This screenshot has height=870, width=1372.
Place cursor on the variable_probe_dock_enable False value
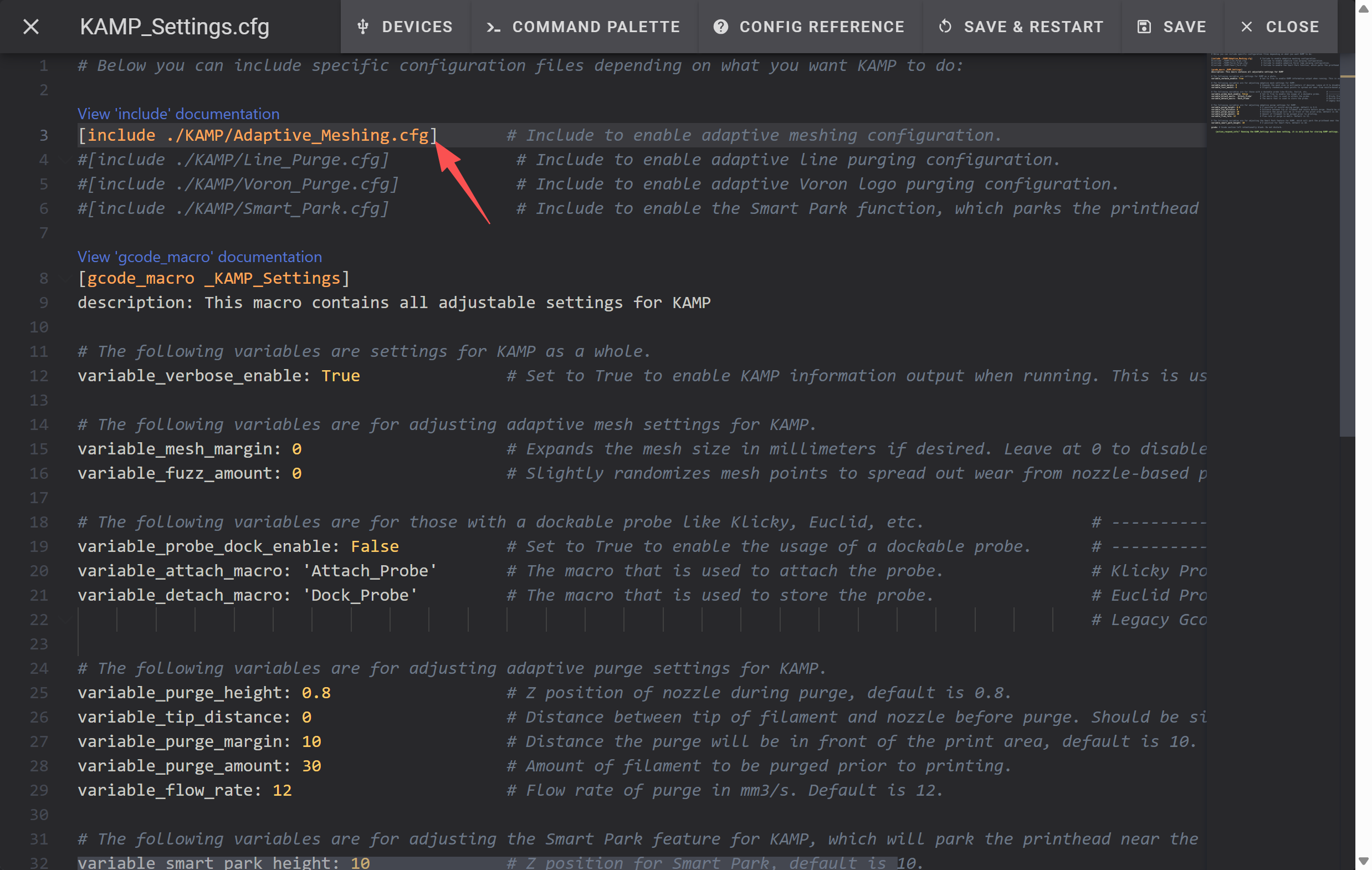coord(375,547)
